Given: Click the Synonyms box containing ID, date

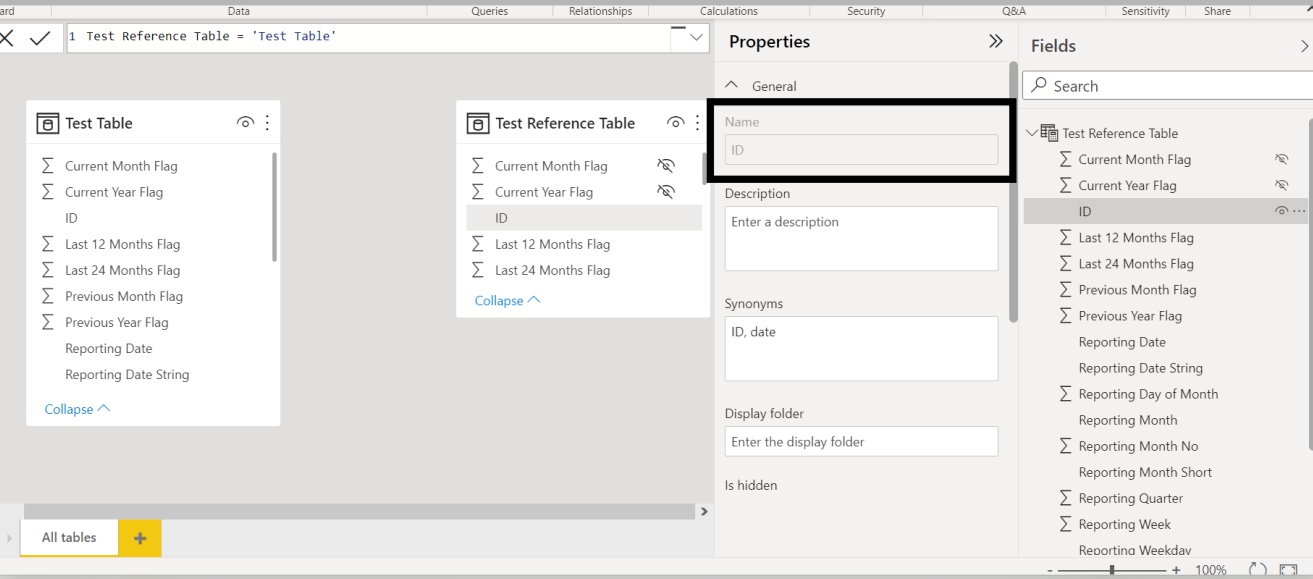Looking at the screenshot, I should click(x=861, y=348).
